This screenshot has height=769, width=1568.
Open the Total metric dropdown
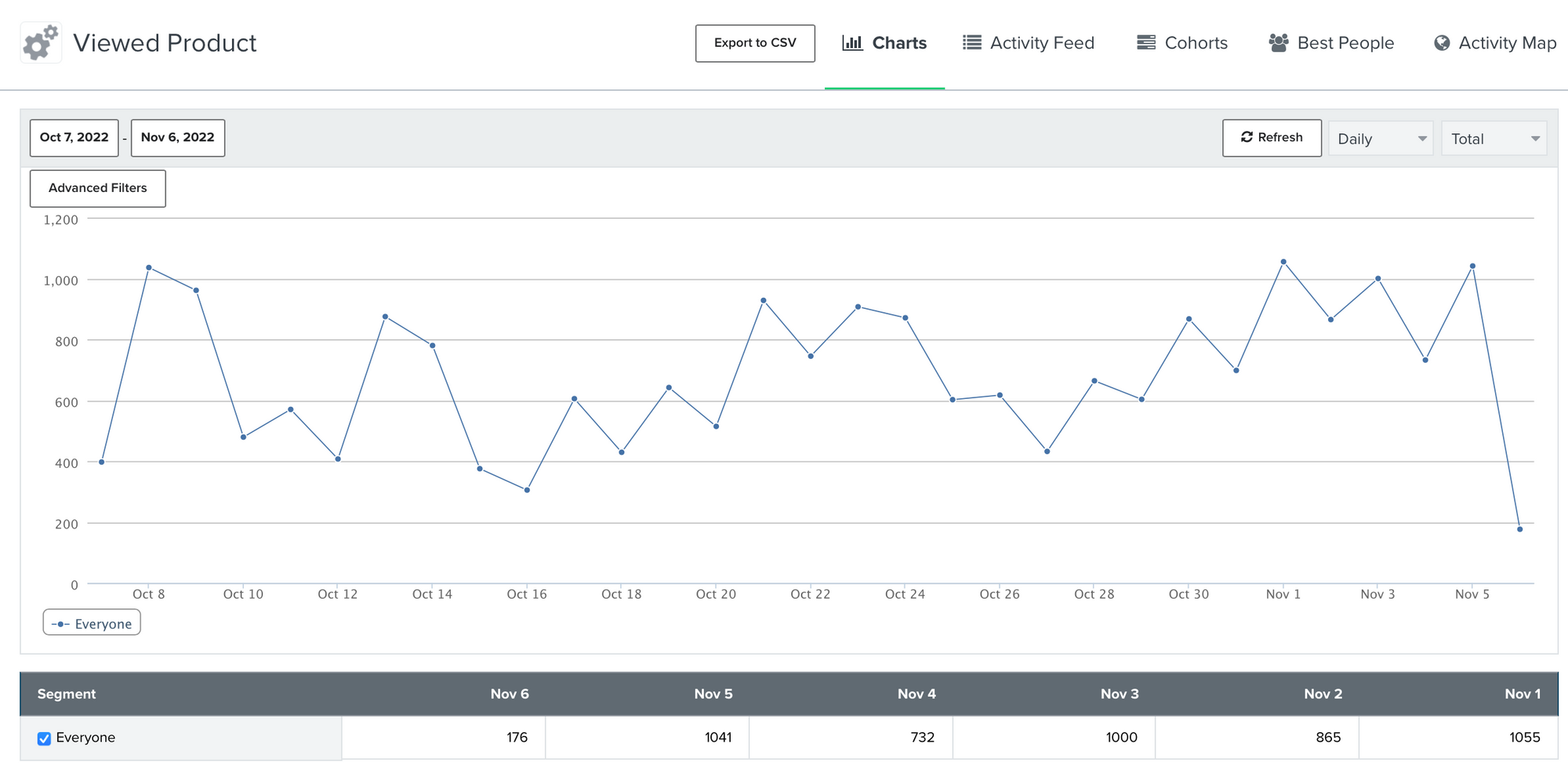pyautogui.click(x=1494, y=139)
